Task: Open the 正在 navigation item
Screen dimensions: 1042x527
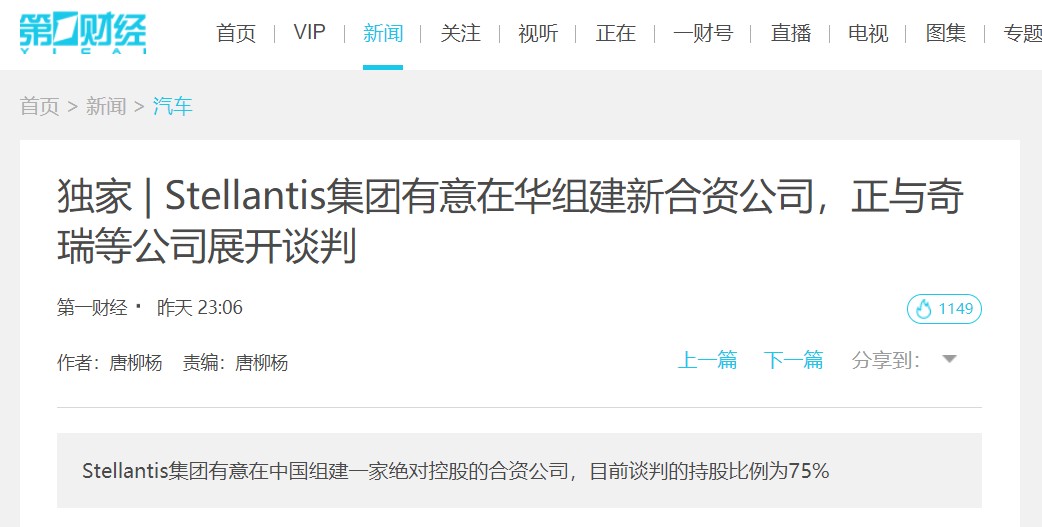Action: tap(615, 33)
